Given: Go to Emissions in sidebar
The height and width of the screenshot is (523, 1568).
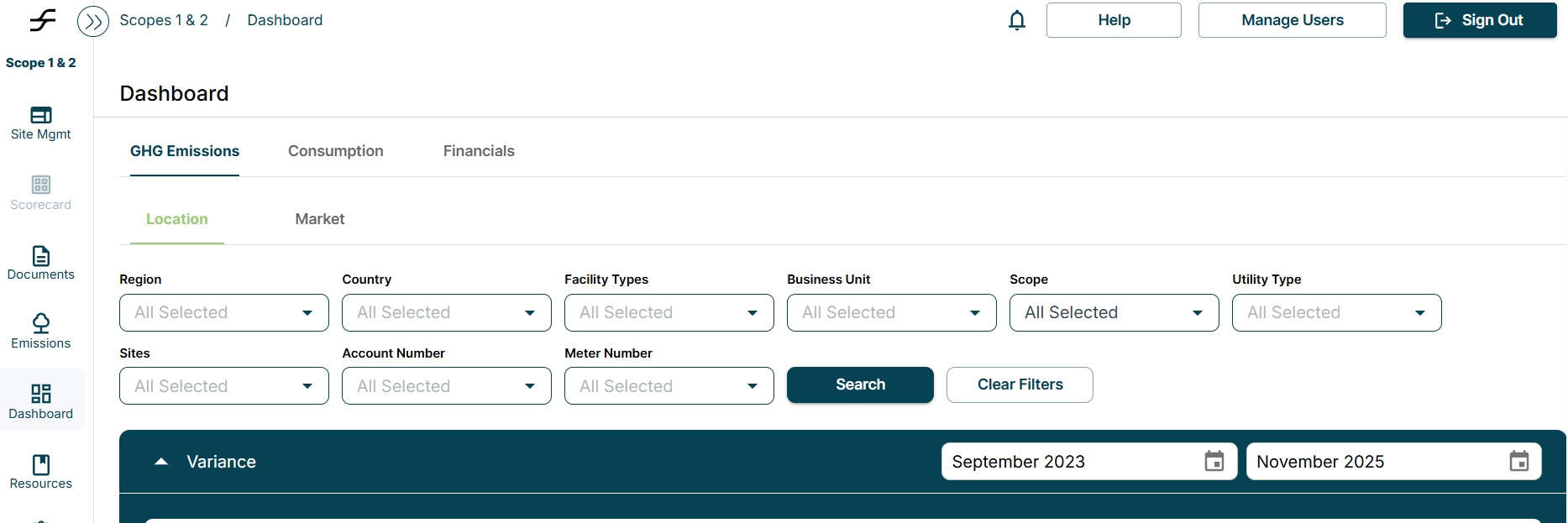Looking at the screenshot, I should pos(40,332).
